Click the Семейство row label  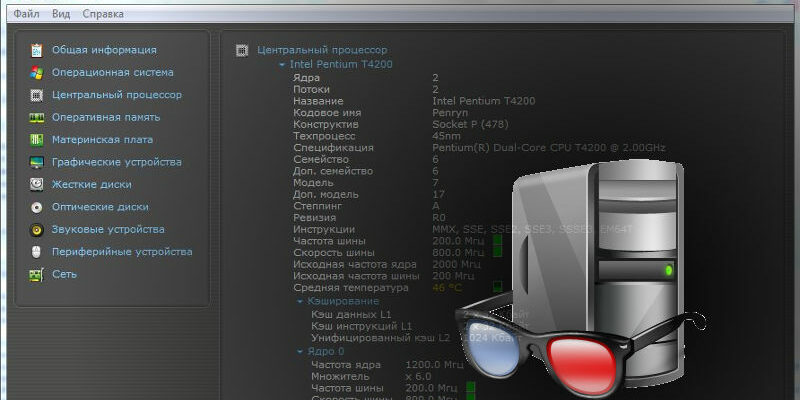(321, 159)
